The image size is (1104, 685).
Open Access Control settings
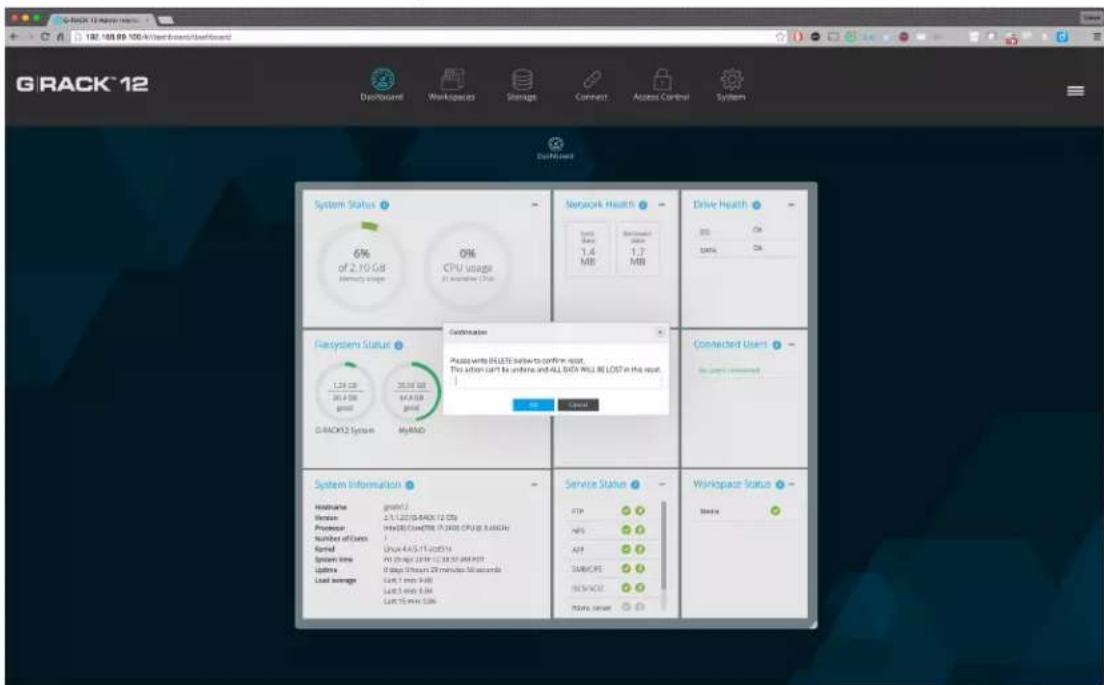click(661, 85)
